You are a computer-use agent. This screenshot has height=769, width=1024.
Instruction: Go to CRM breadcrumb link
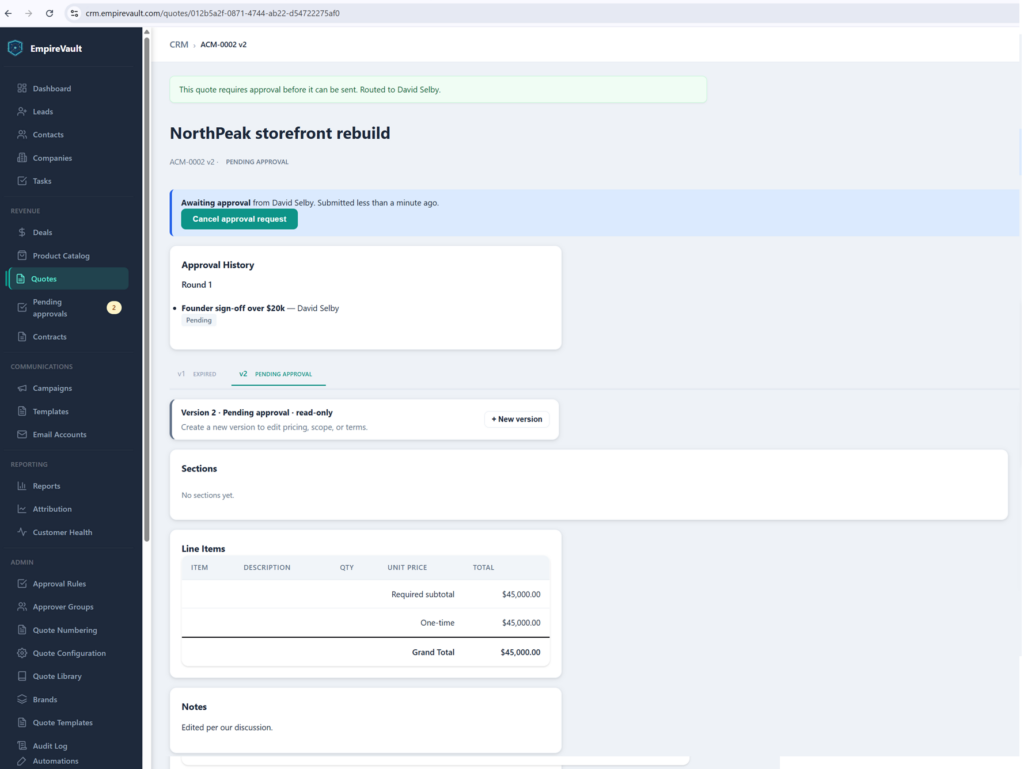coord(179,44)
